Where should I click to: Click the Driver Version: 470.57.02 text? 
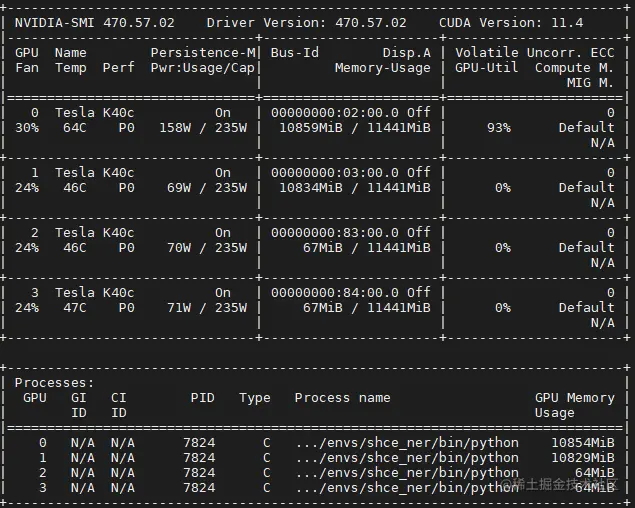click(307, 23)
